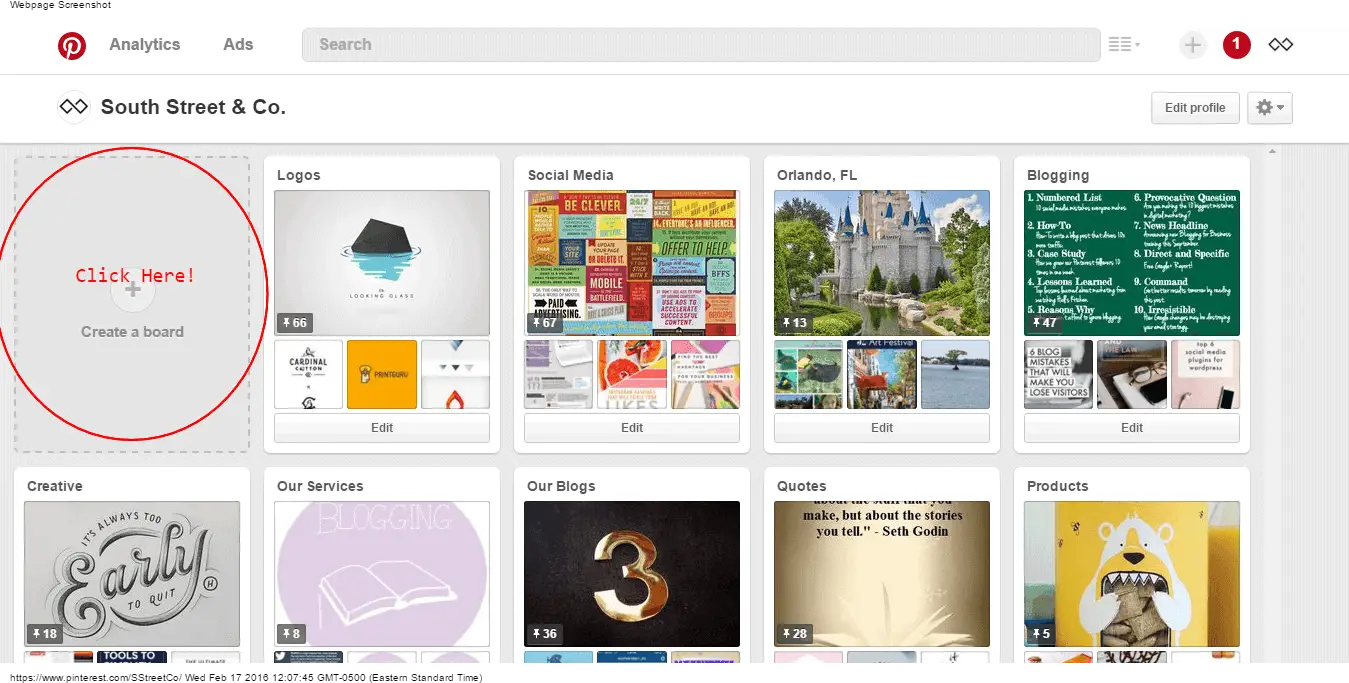Click the 8 pins count on Our Services
This screenshot has height=683, width=1349.
pos(290,633)
